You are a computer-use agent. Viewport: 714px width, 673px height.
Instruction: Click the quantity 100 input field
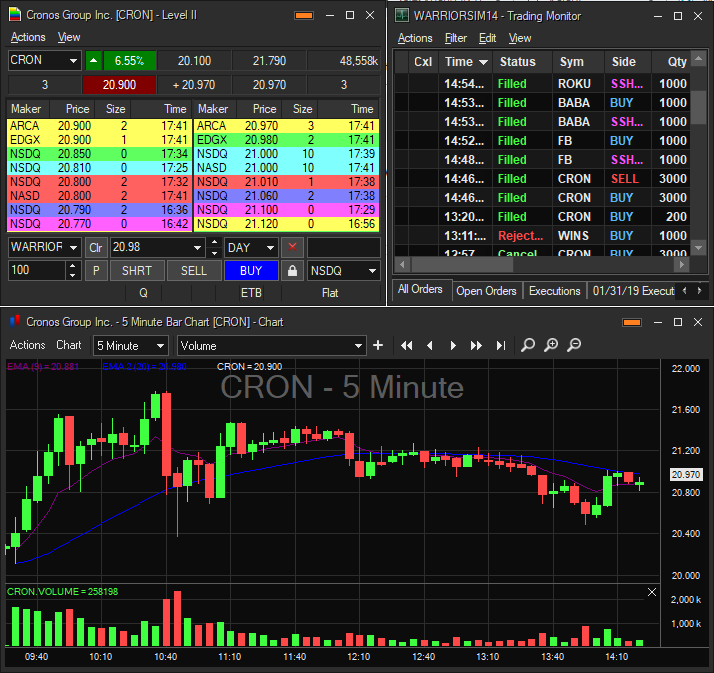[38, 270]
